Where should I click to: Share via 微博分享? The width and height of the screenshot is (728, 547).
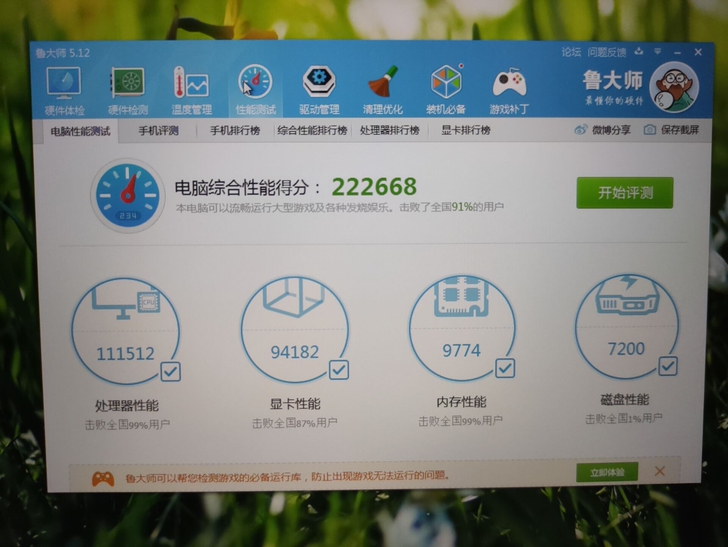pos(602,130)
